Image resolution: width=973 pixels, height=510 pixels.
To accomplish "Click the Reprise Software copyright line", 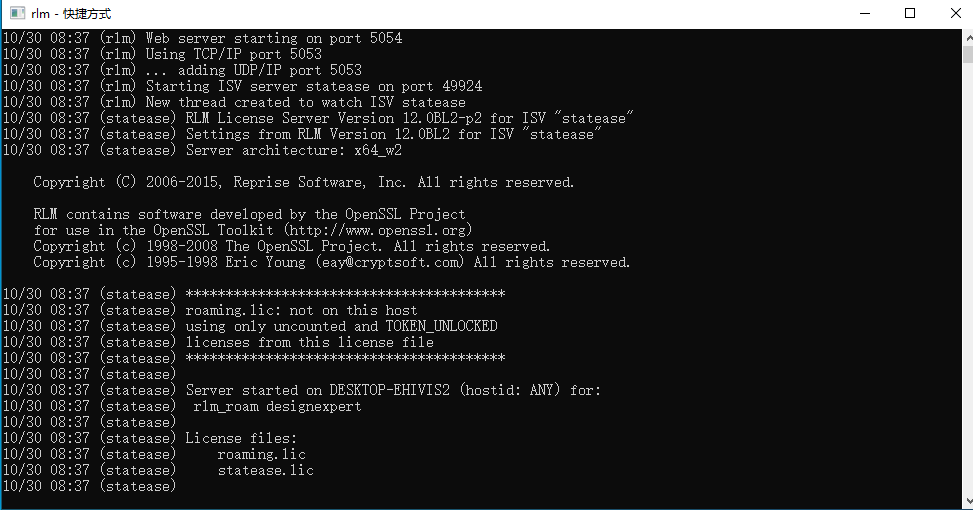I will 303,182.
